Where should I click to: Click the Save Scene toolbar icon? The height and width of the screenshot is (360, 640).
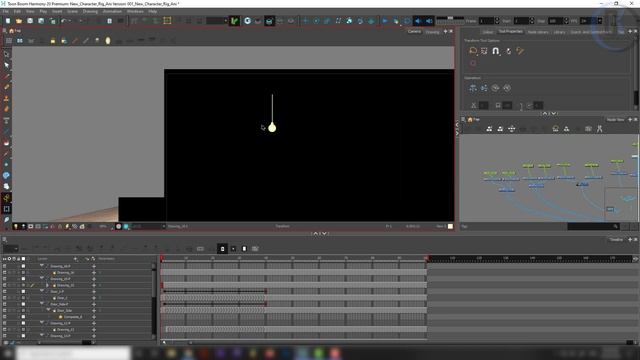pos(30,21)
